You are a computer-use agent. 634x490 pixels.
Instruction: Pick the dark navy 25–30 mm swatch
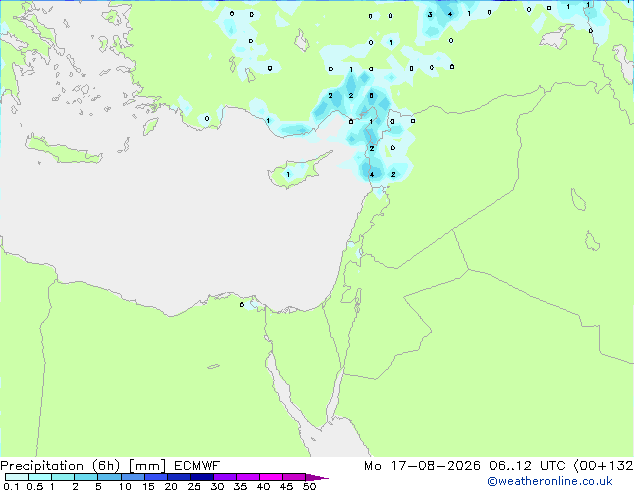tap(202, 477)
